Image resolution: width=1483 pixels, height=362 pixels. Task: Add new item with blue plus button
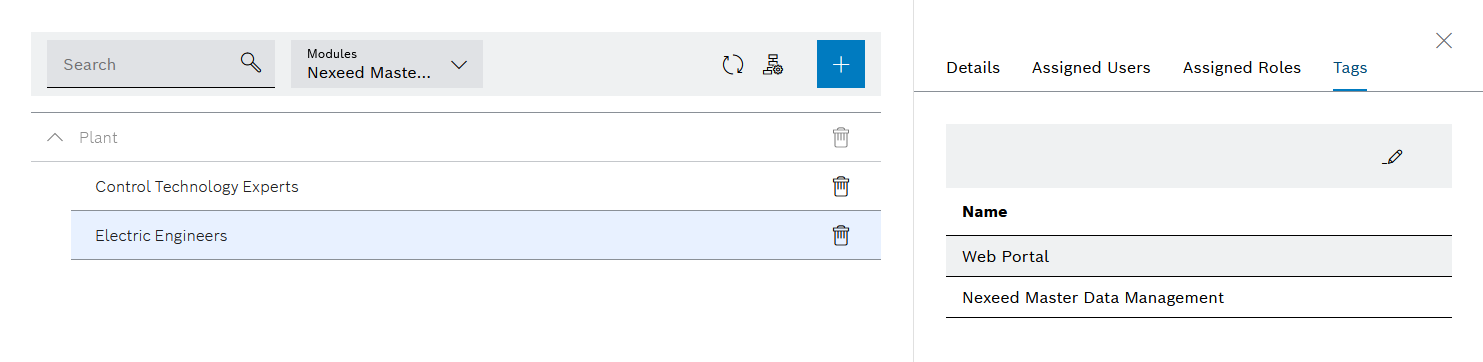[841, 64]
